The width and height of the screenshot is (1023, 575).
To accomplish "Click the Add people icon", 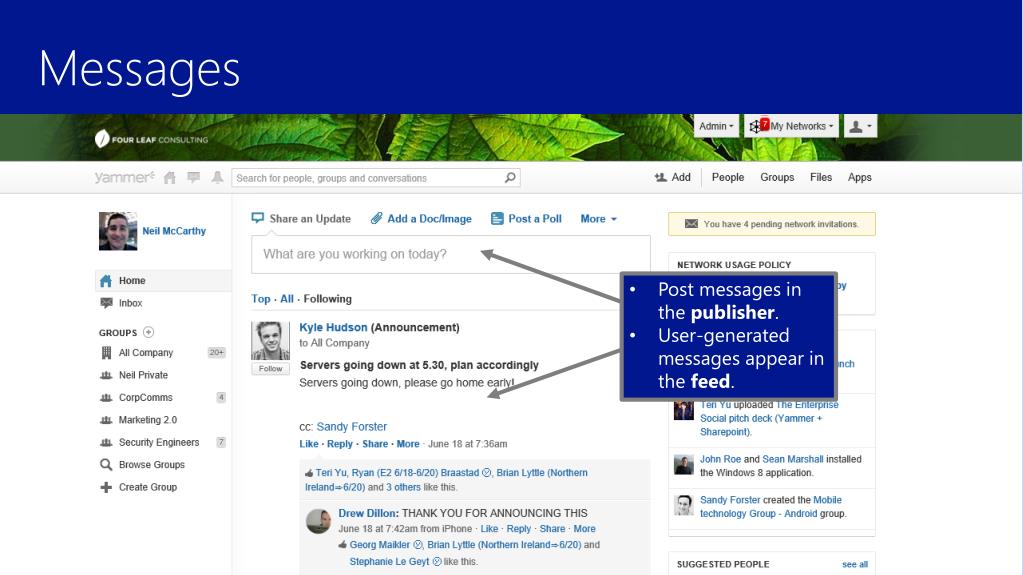I will (660, 178).
